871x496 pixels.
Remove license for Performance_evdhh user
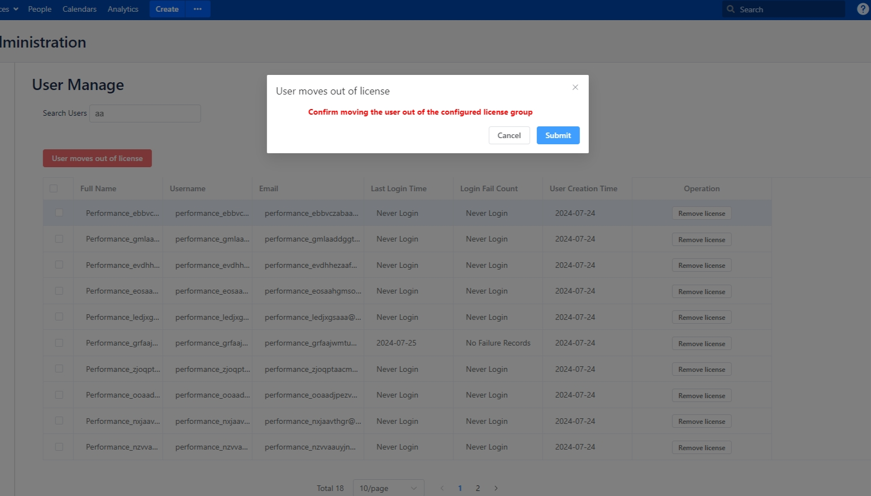pos(702,265)
